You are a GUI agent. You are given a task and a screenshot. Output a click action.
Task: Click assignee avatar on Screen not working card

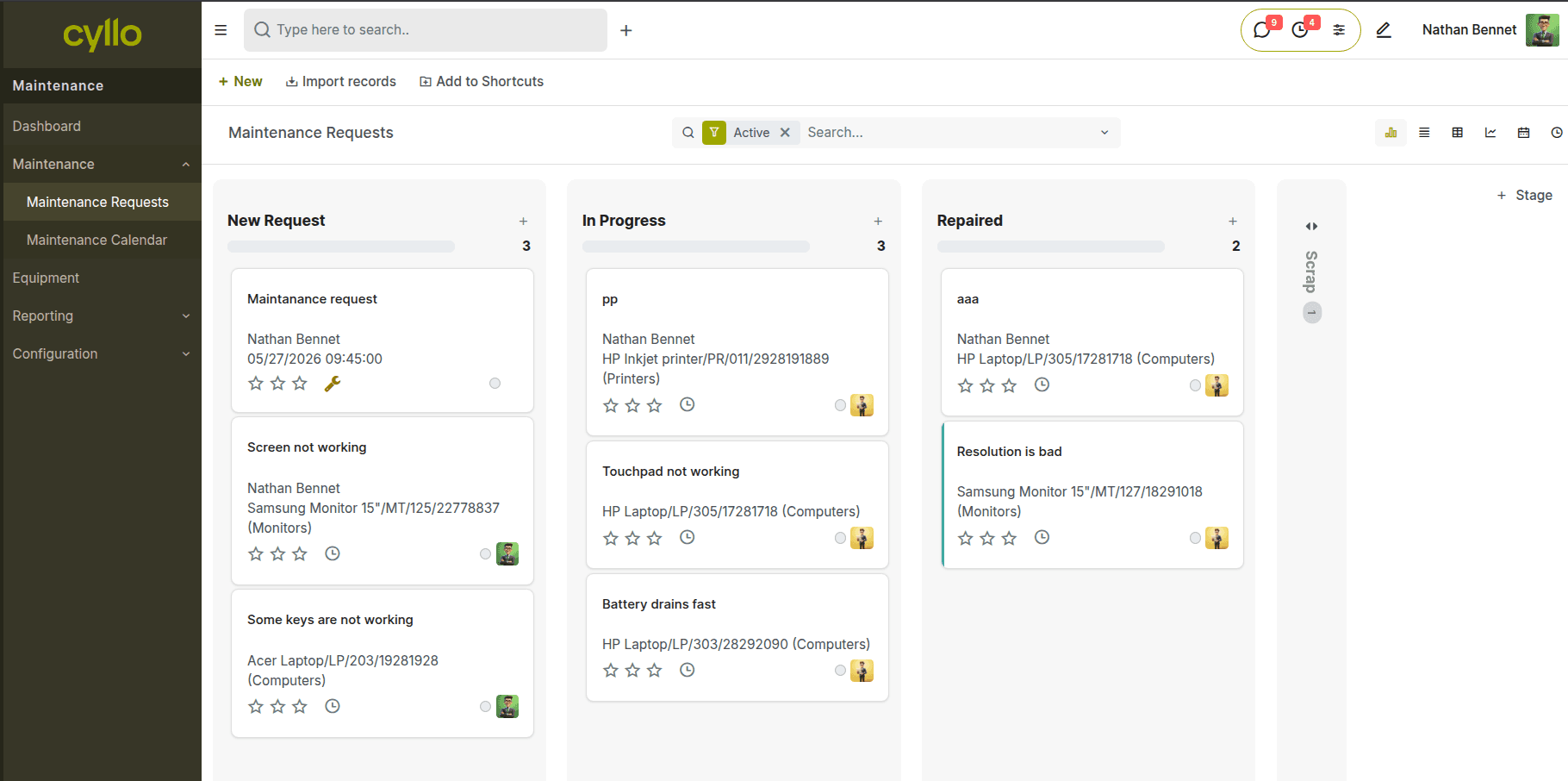[x=507, y=553]
